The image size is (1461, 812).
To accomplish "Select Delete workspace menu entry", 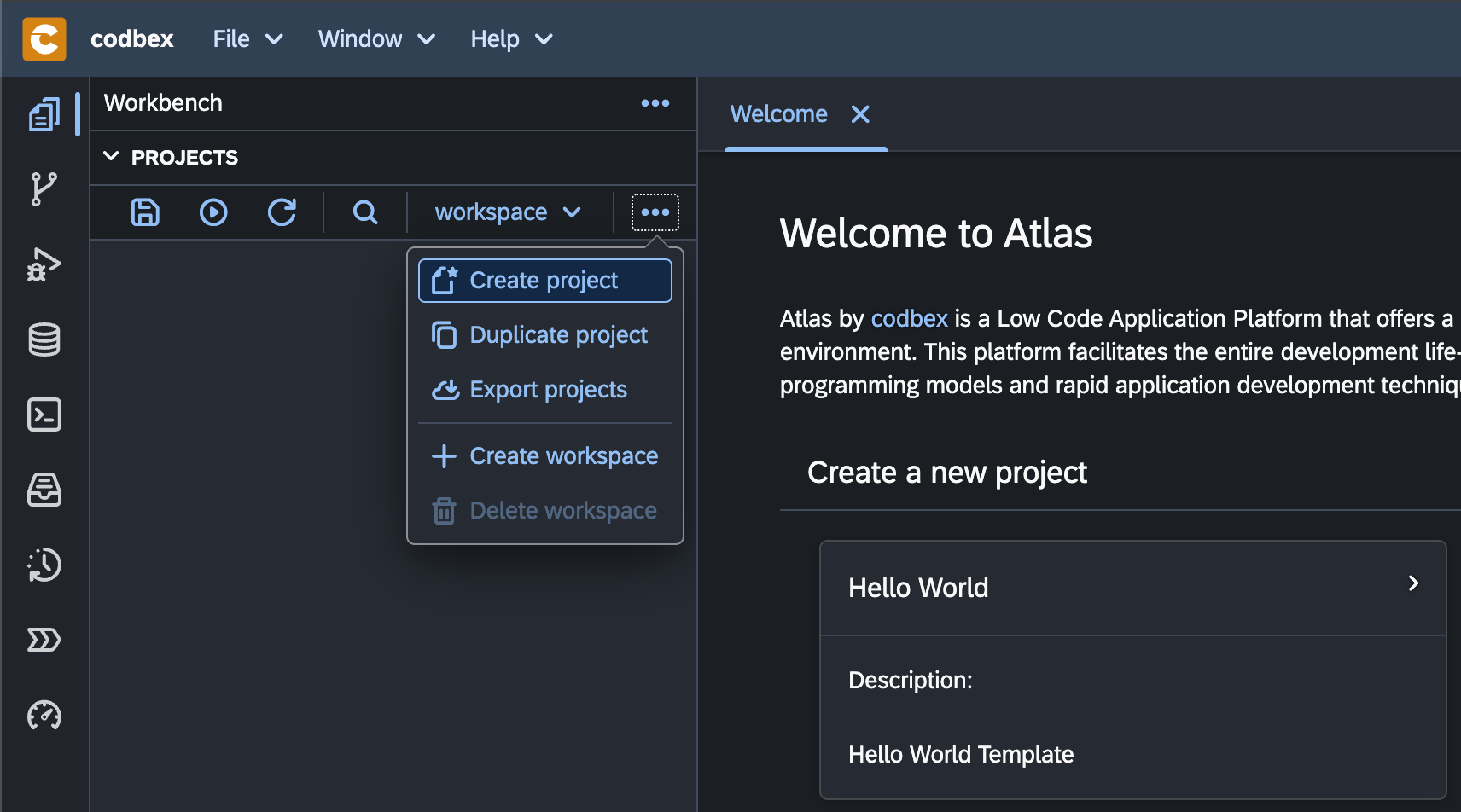I will click(545, 511).
